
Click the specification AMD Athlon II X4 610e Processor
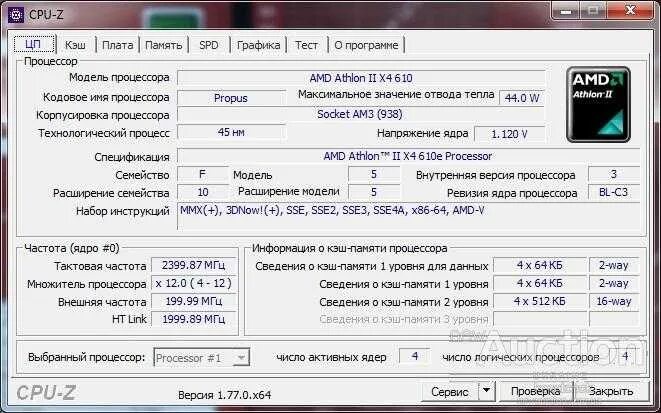pos(408,156)
